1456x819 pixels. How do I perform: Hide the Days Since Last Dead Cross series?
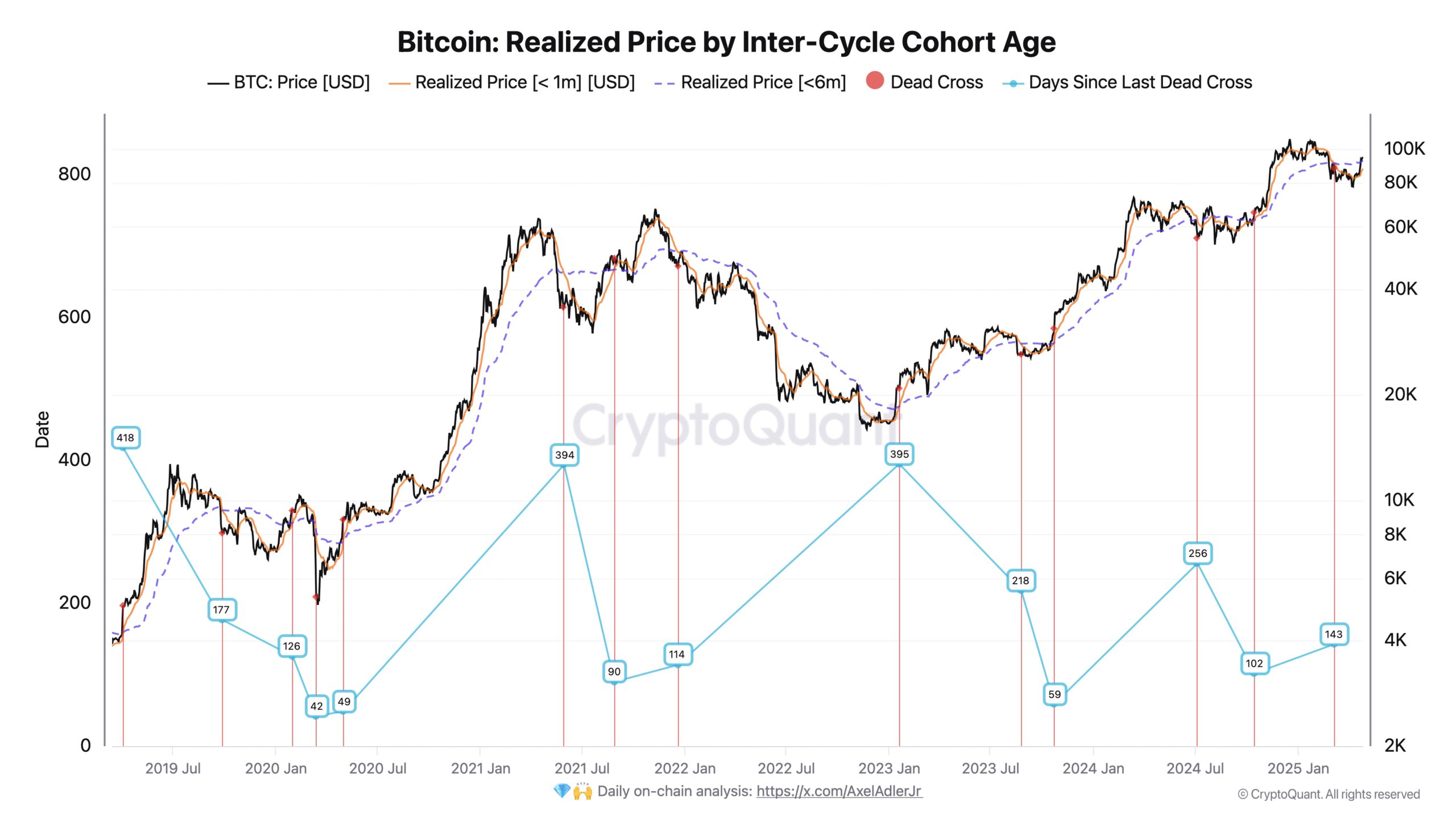(x=1140, y=82)
